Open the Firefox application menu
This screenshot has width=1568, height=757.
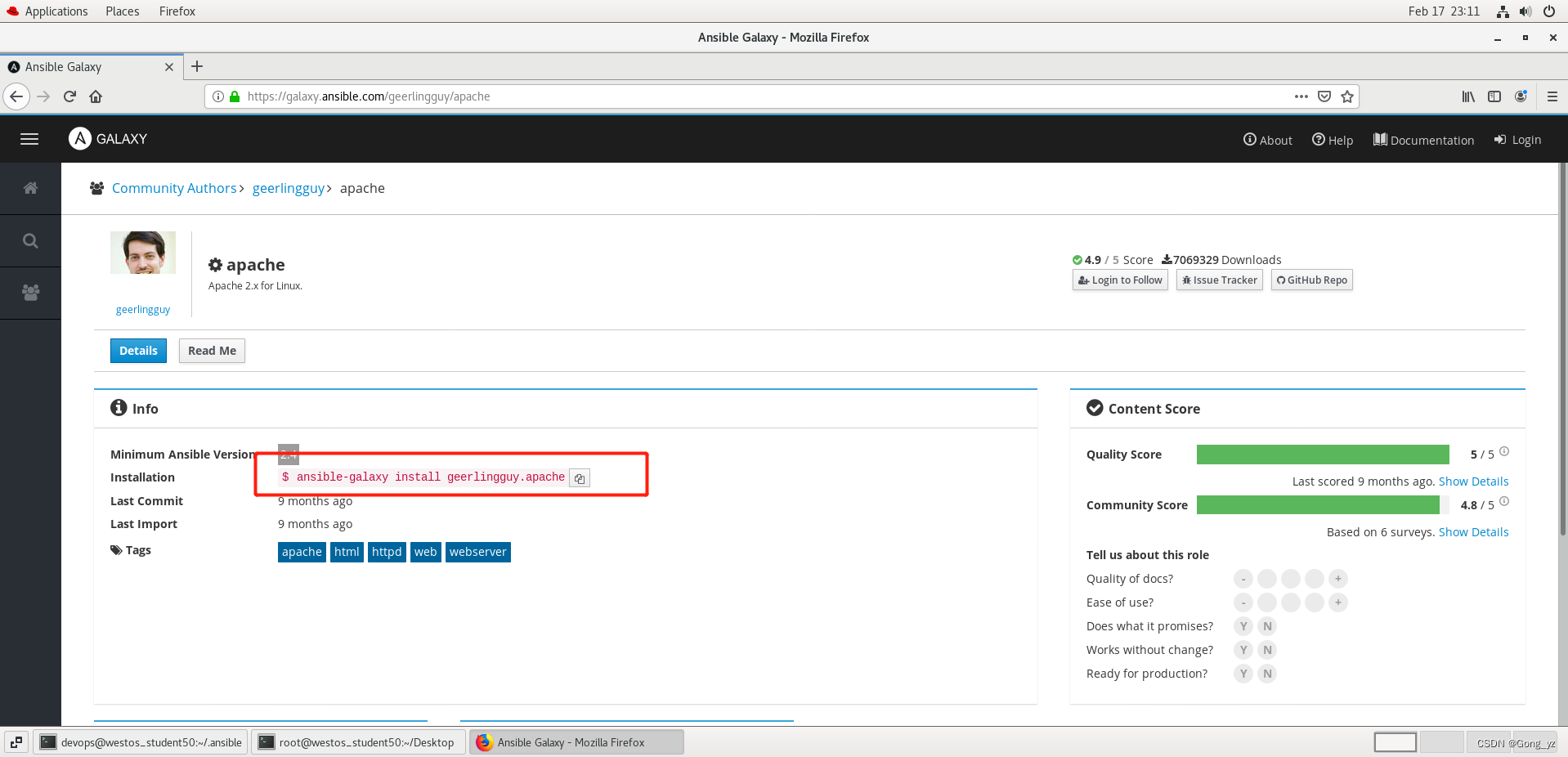[1552, 96]
